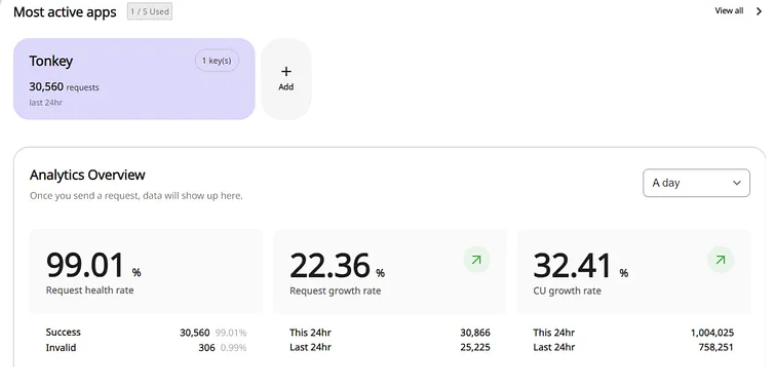Click the Request growth rate up-arrow icon
766x367 pixels.
476,260
